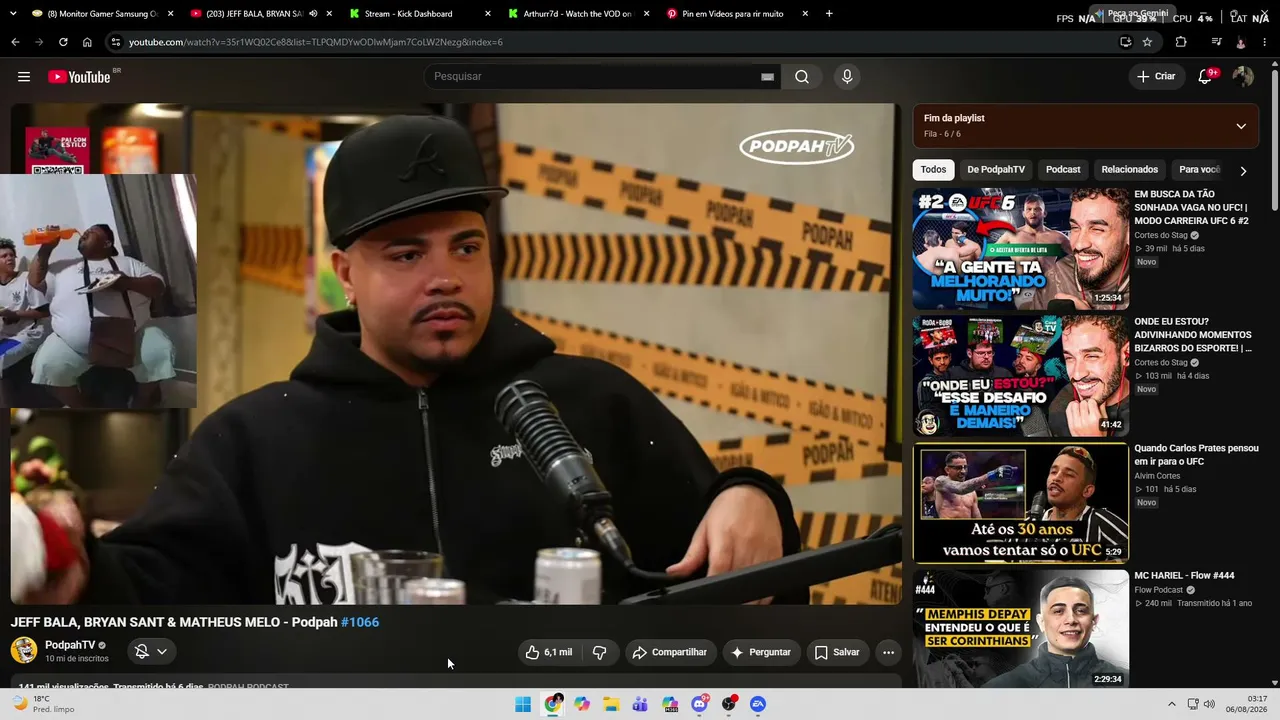
Task: Open the Alvim Cortes channel link
Action: click(1157, 476)
